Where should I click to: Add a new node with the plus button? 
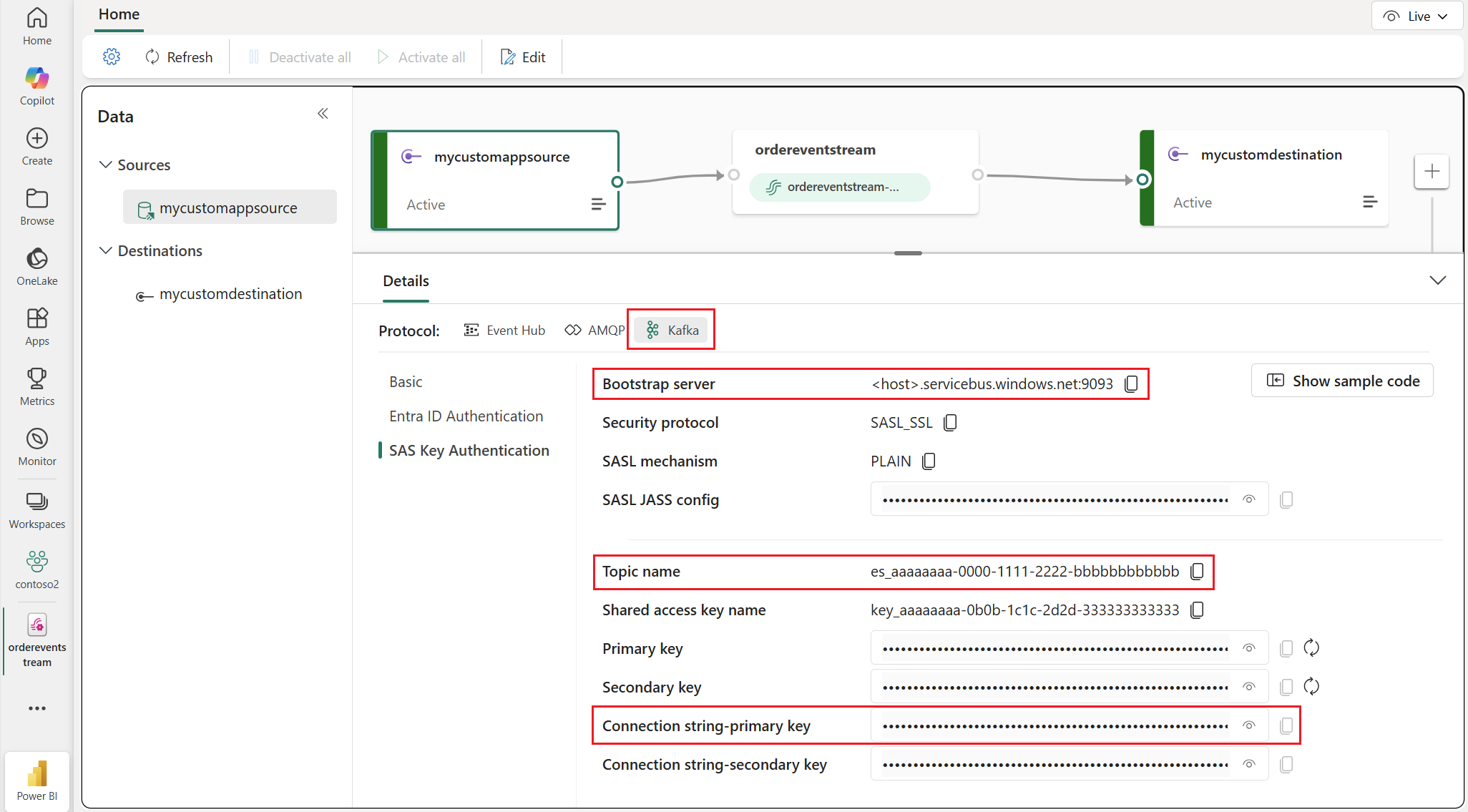[x=1432, y=171]
